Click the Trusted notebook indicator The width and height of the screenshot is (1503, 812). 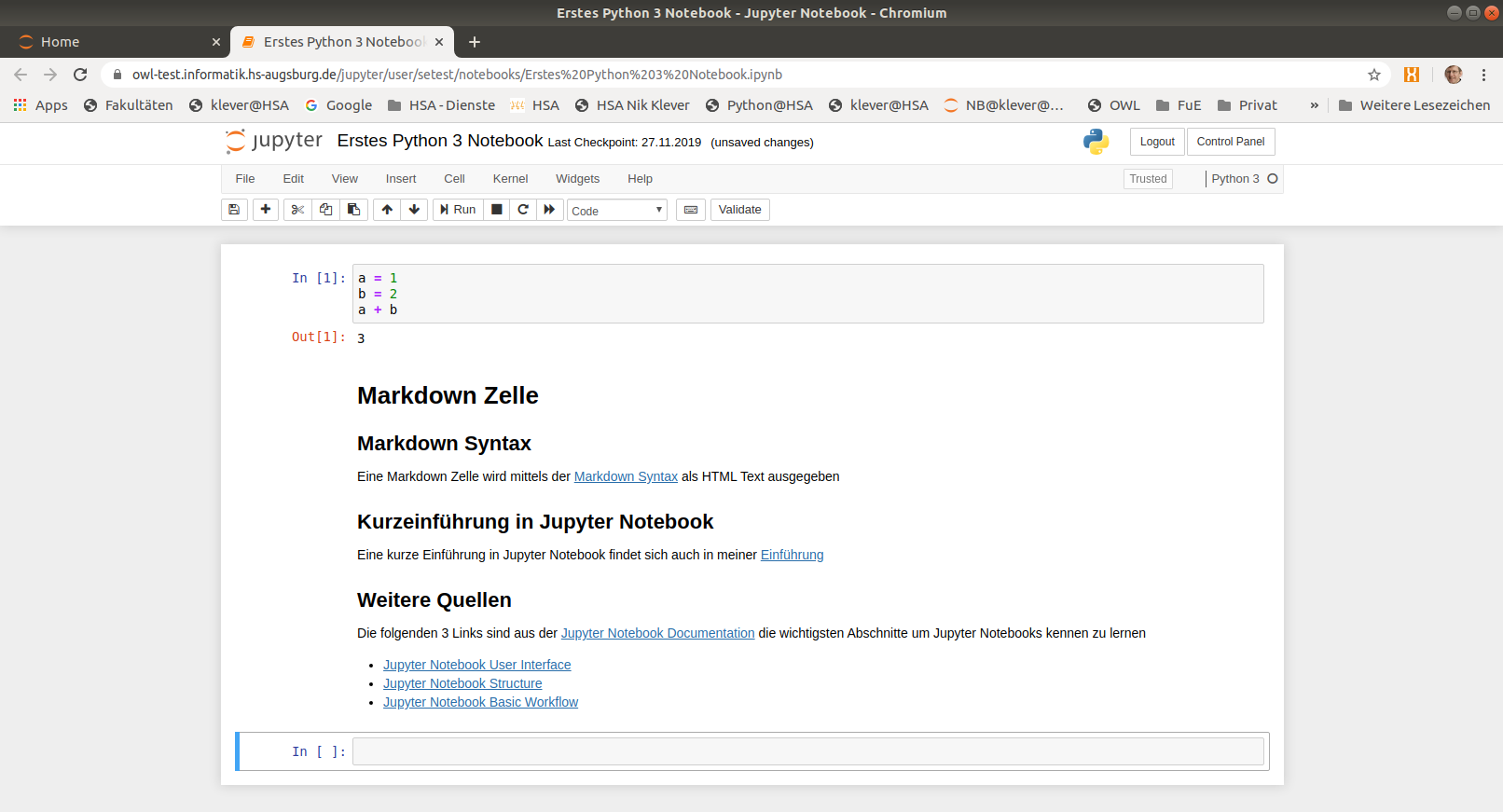[x=1148, y=179]
